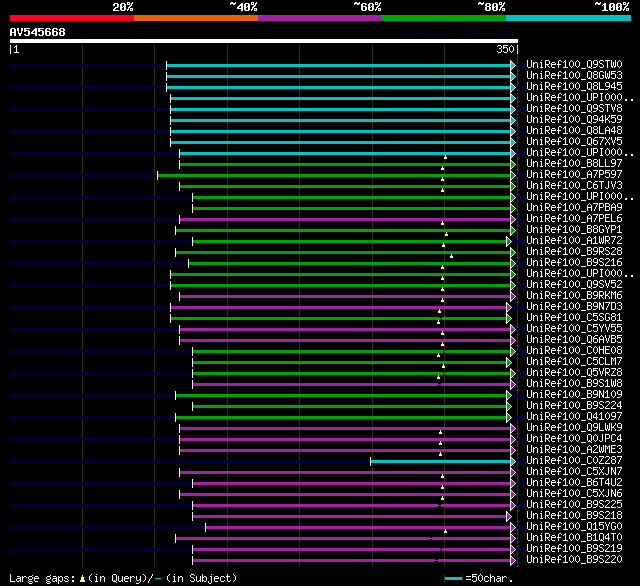Click the red 20% identity legend segment

72,18
